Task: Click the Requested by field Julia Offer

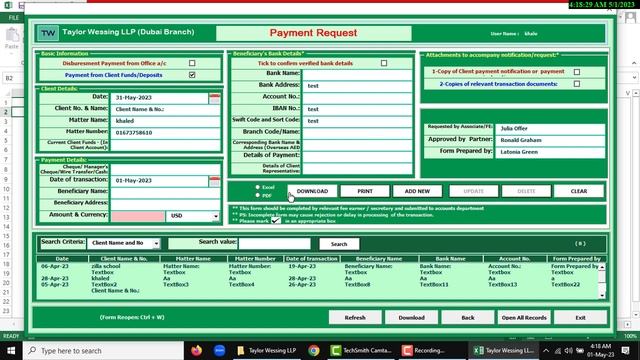Action: (x=550, y=129)
